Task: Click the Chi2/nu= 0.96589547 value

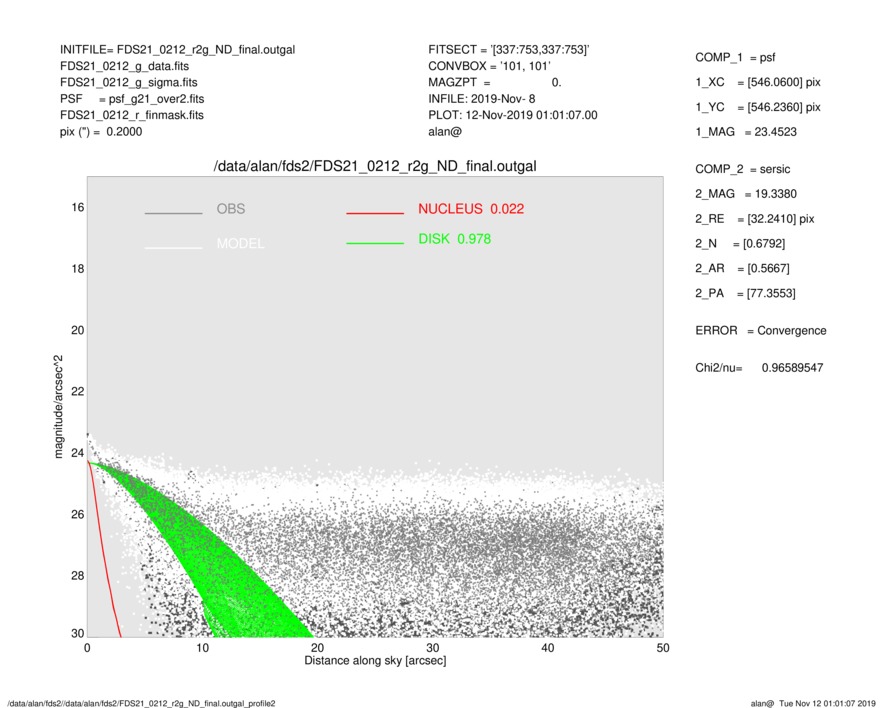Action: pos(759,368)
